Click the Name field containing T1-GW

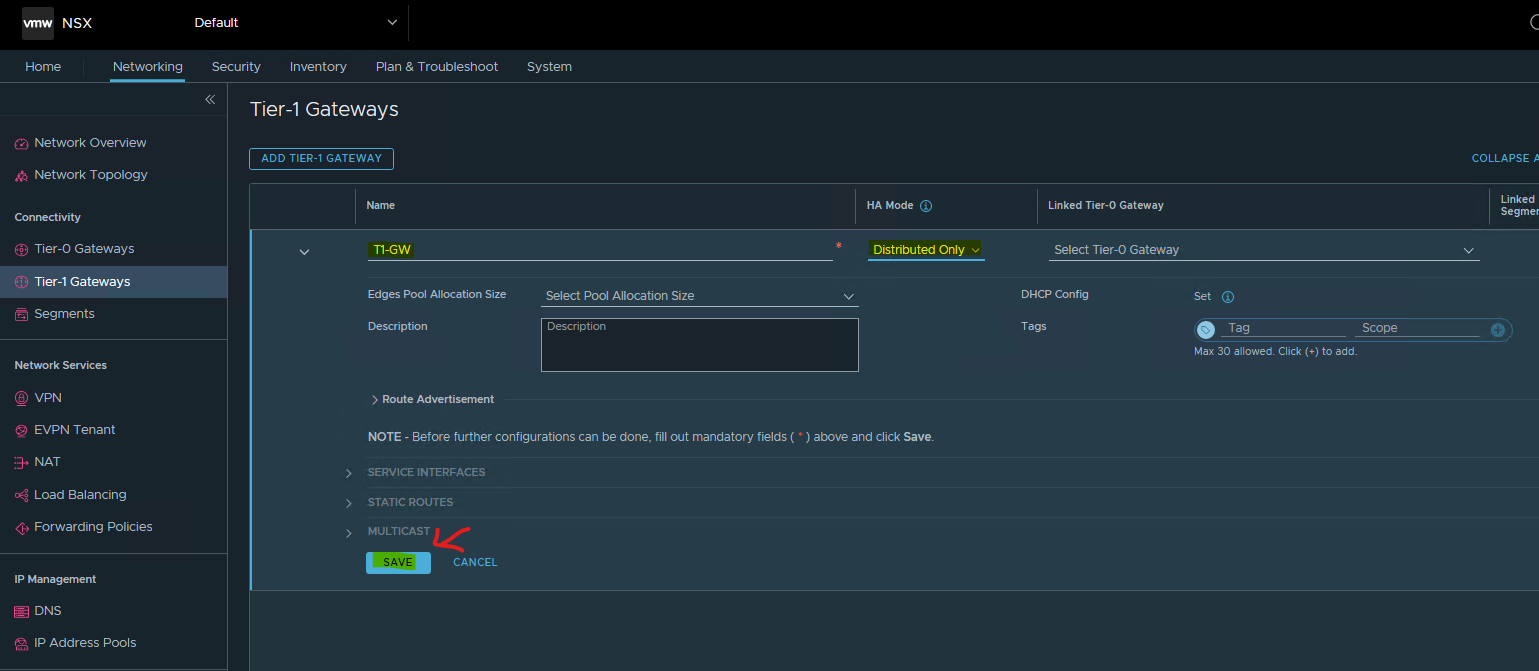click(x=600, y=250)
